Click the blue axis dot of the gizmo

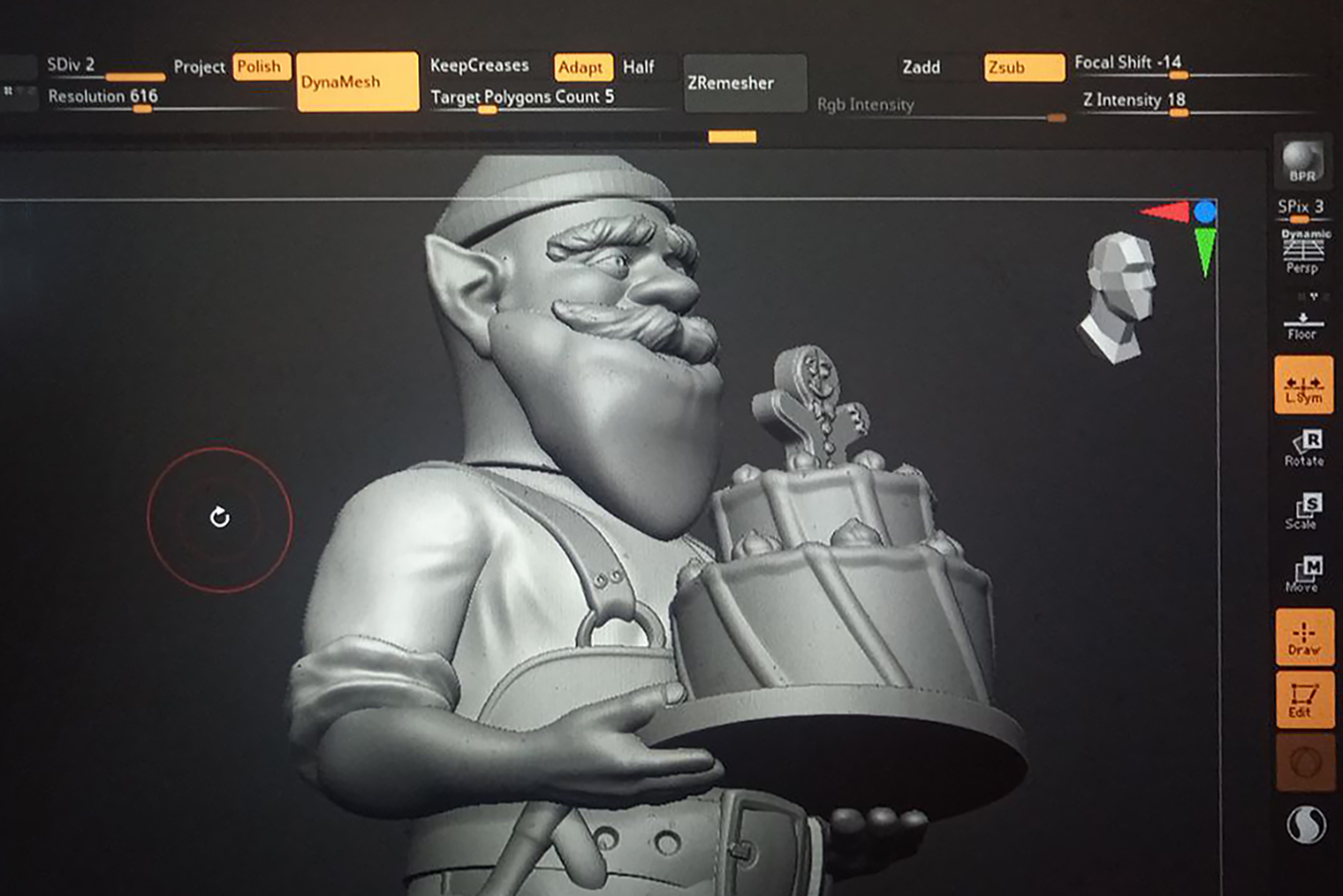point(1205,211)
